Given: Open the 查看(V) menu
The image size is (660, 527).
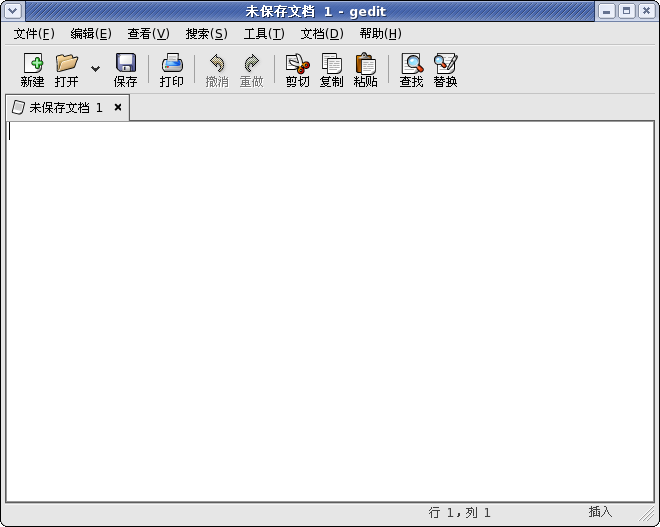Looking at the screenshot, I should point(148,34).
